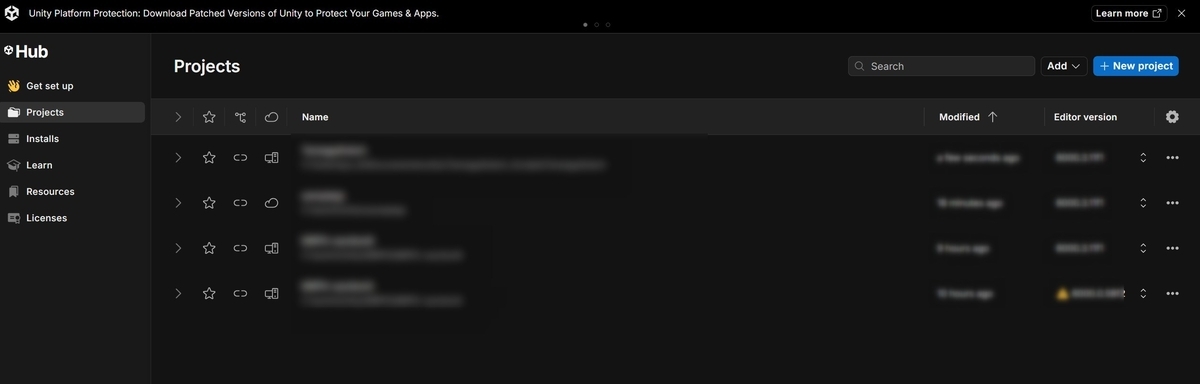The height and width of the screenshot is (384, 1200).
Task: Show the second banner slide dot
Action: (x=597, y=25)
